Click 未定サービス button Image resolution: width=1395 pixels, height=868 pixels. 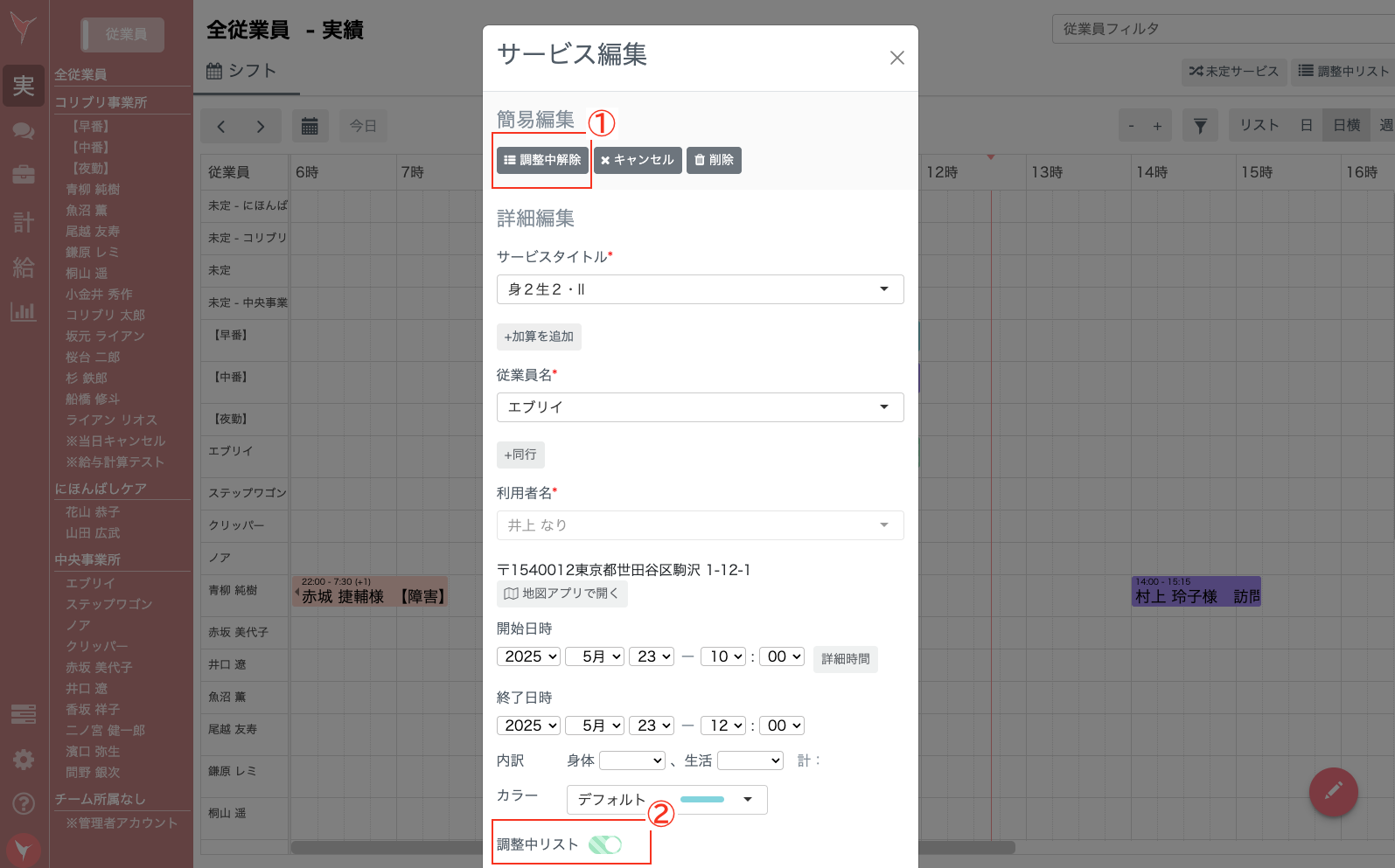click(1233, 72)
